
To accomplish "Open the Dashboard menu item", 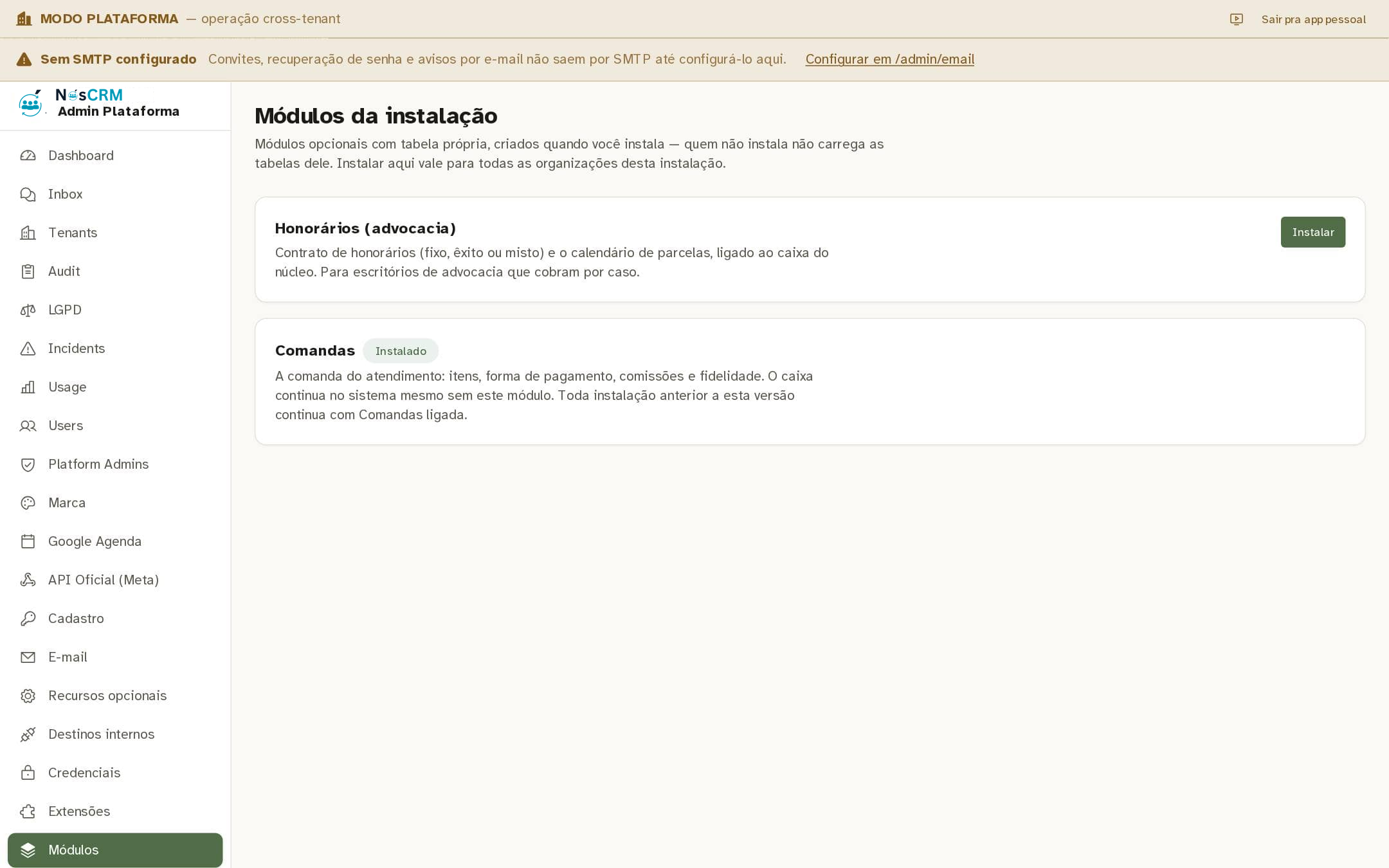I will click(115, 156).
